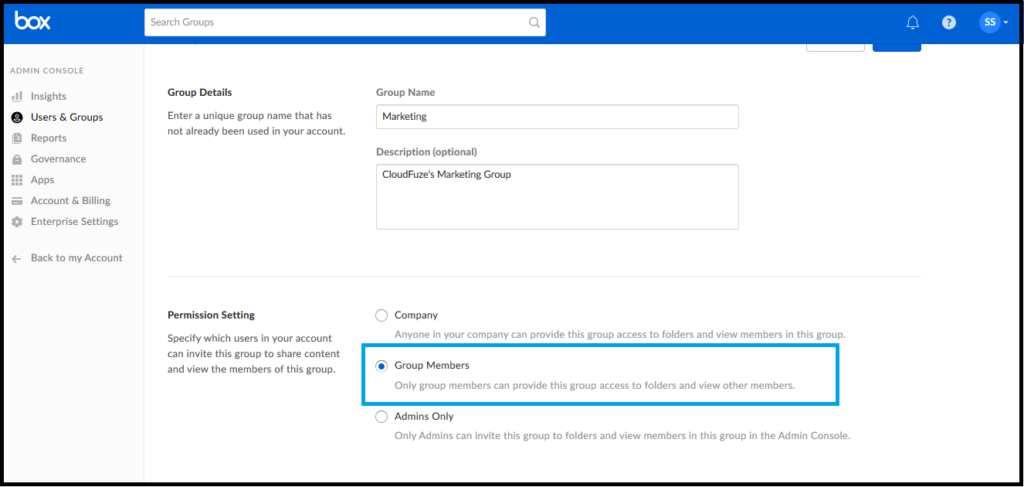
Task: Click Back to my Account link
Action: 76,259
